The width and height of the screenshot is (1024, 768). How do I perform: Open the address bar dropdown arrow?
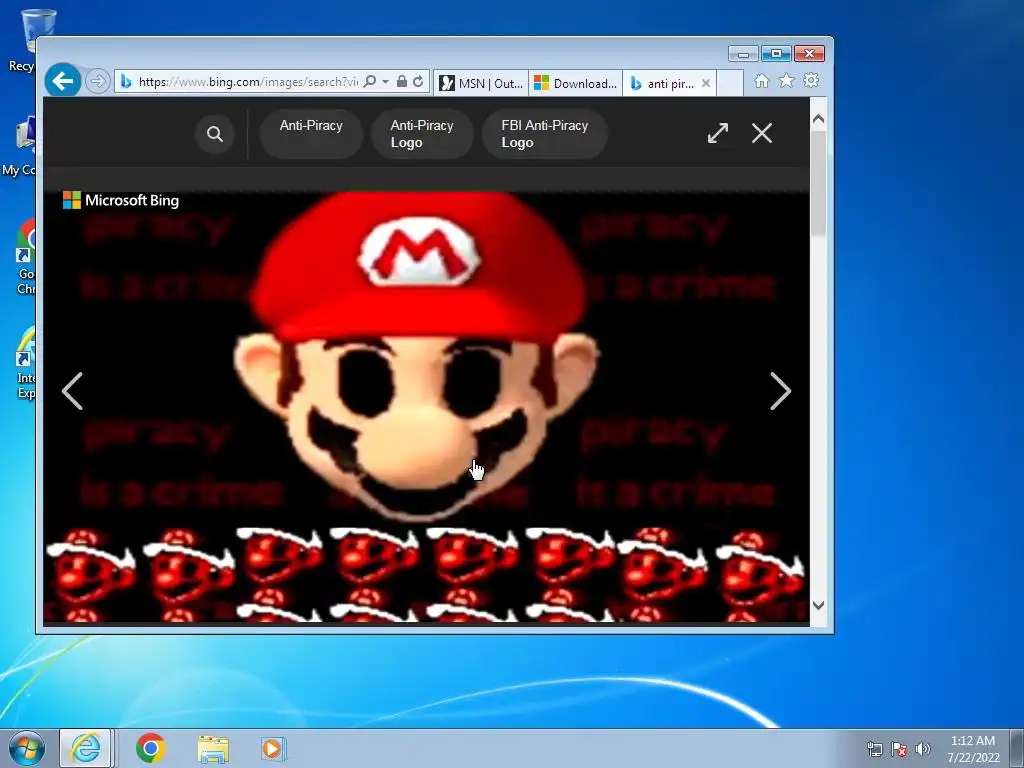click(x=385, y=82)
